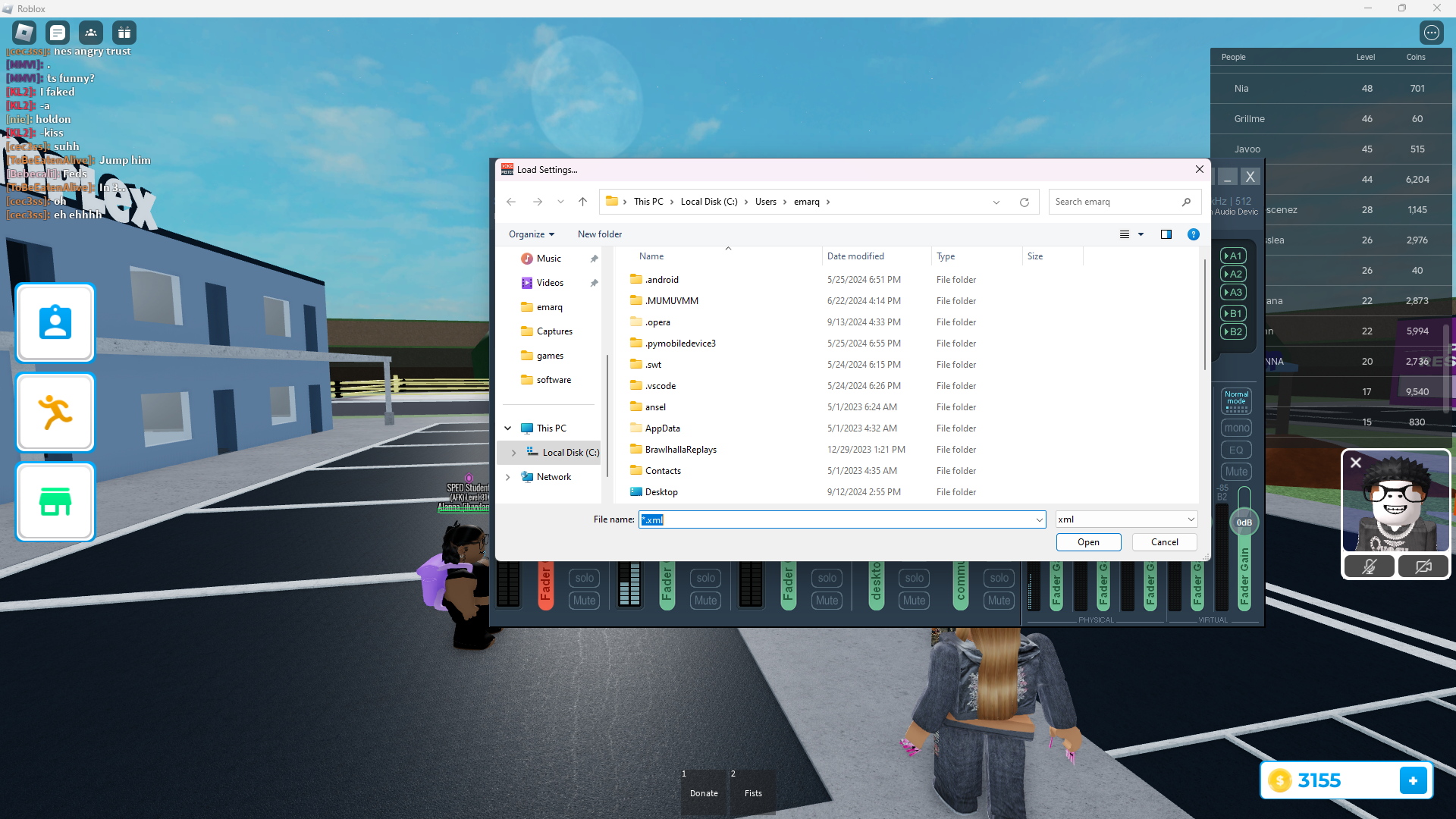Click the 0dB fader gain knob
The width and height of the screenshot is (1456, 819).
tap(1244, 522)
